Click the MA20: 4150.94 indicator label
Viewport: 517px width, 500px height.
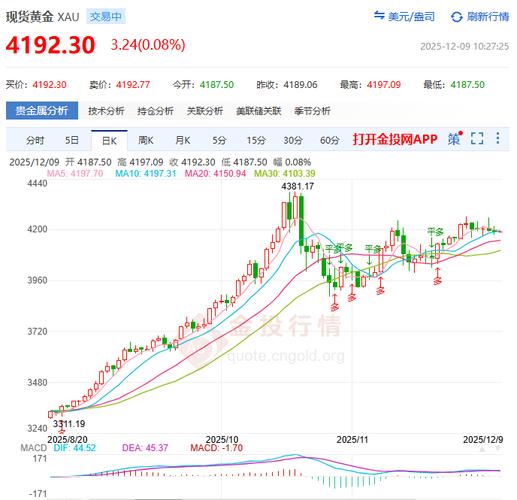pyautogui.click(x=215, y=173)
